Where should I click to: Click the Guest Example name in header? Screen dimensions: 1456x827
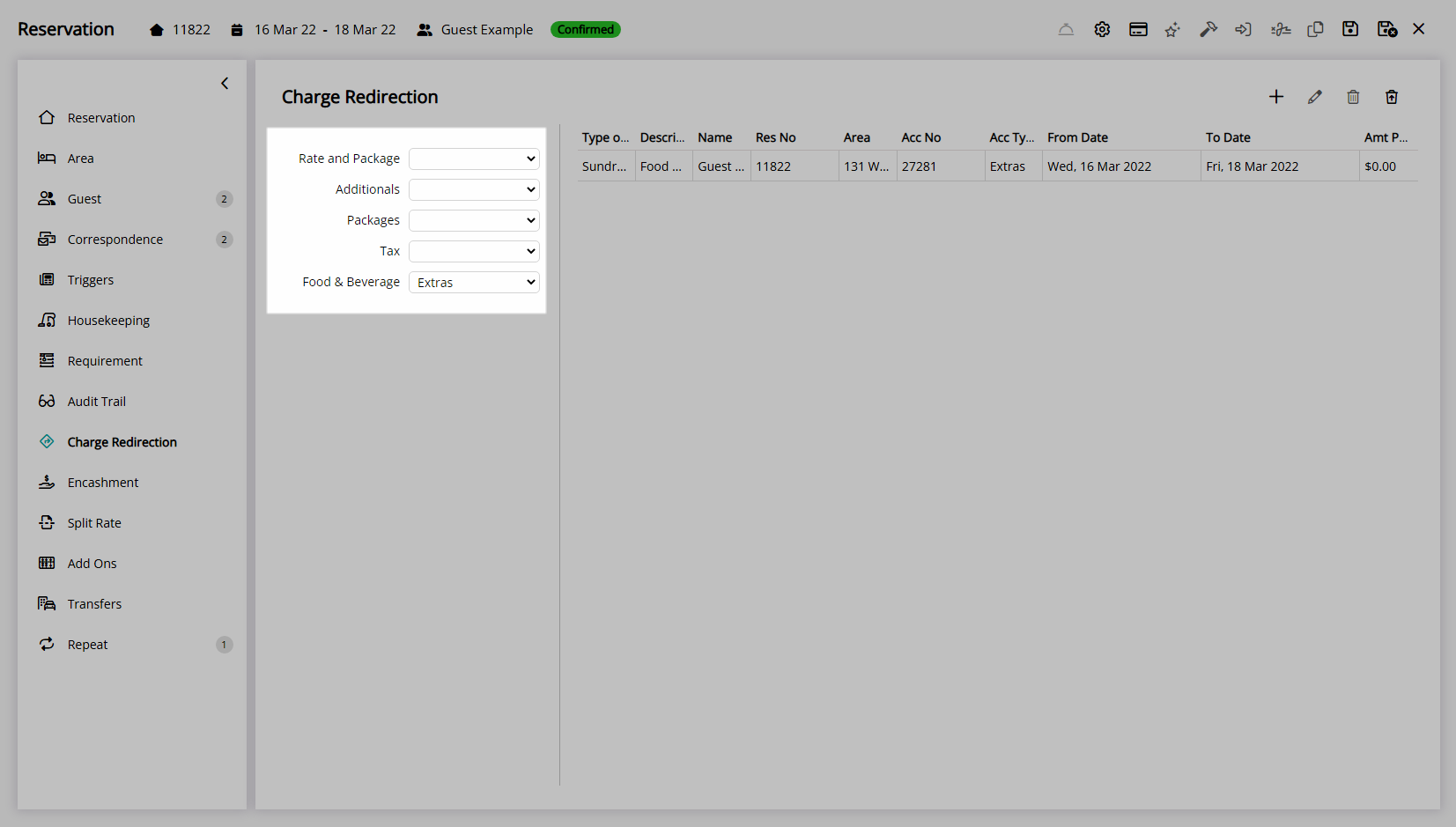487,30
